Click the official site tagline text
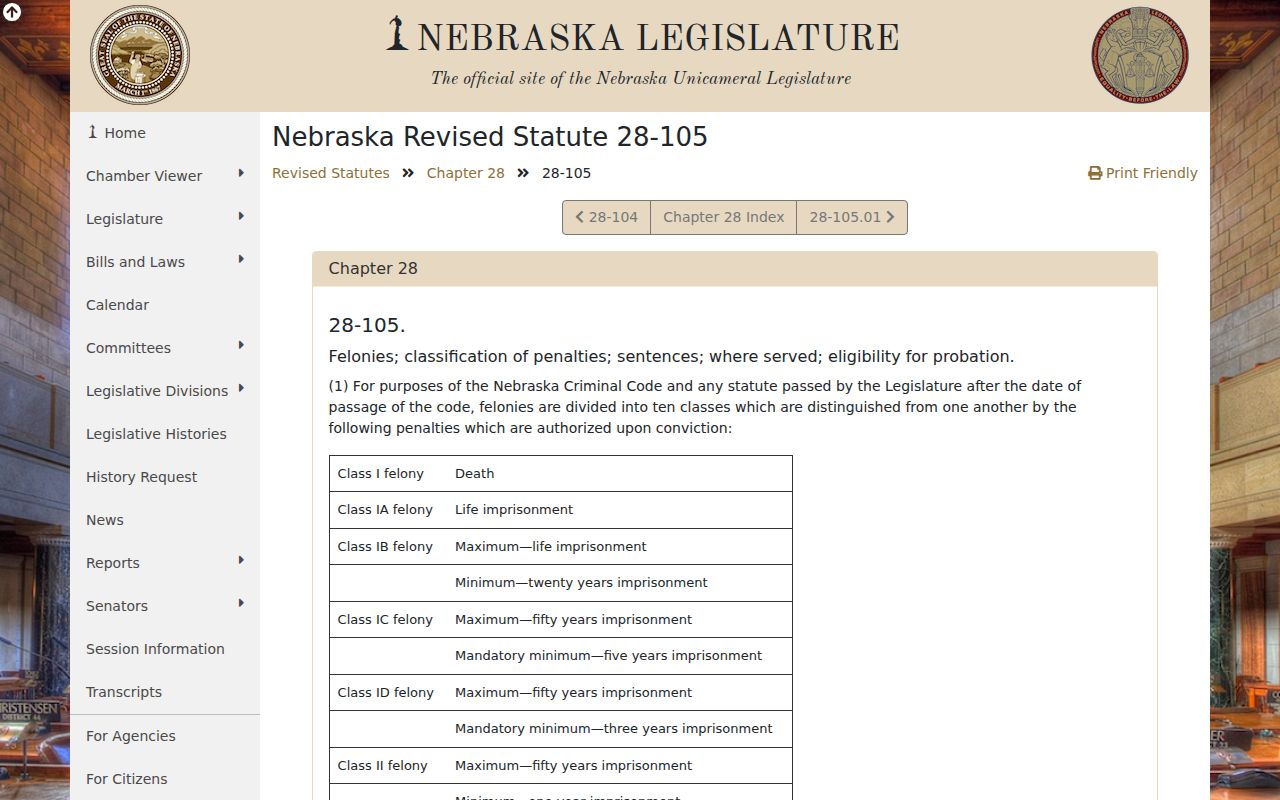Screen dimensions: 1280x800 [641, 79]
